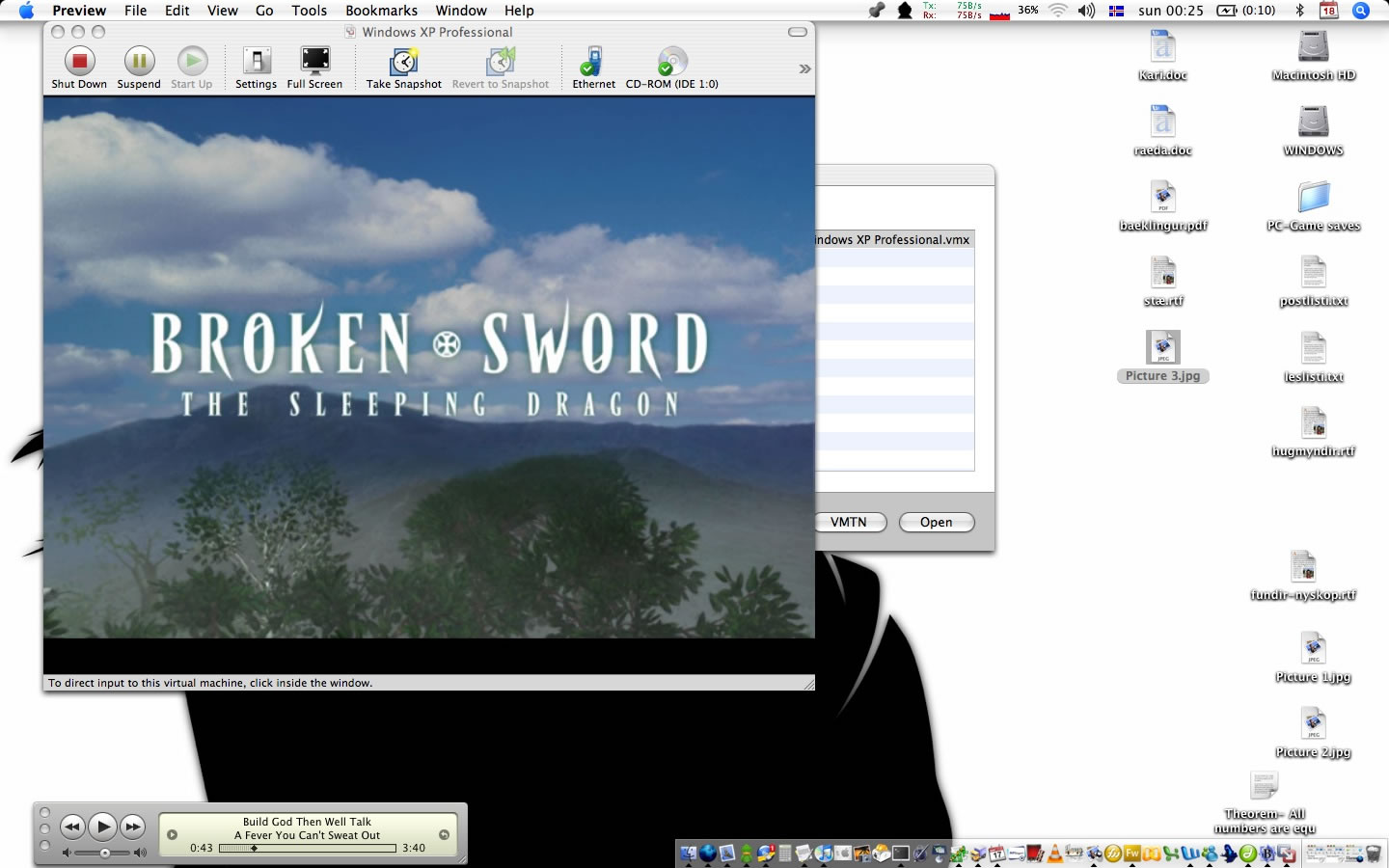Select the leslisti.txt desktop file
The image size is (1389, 868).
[x=1314, y=356]
